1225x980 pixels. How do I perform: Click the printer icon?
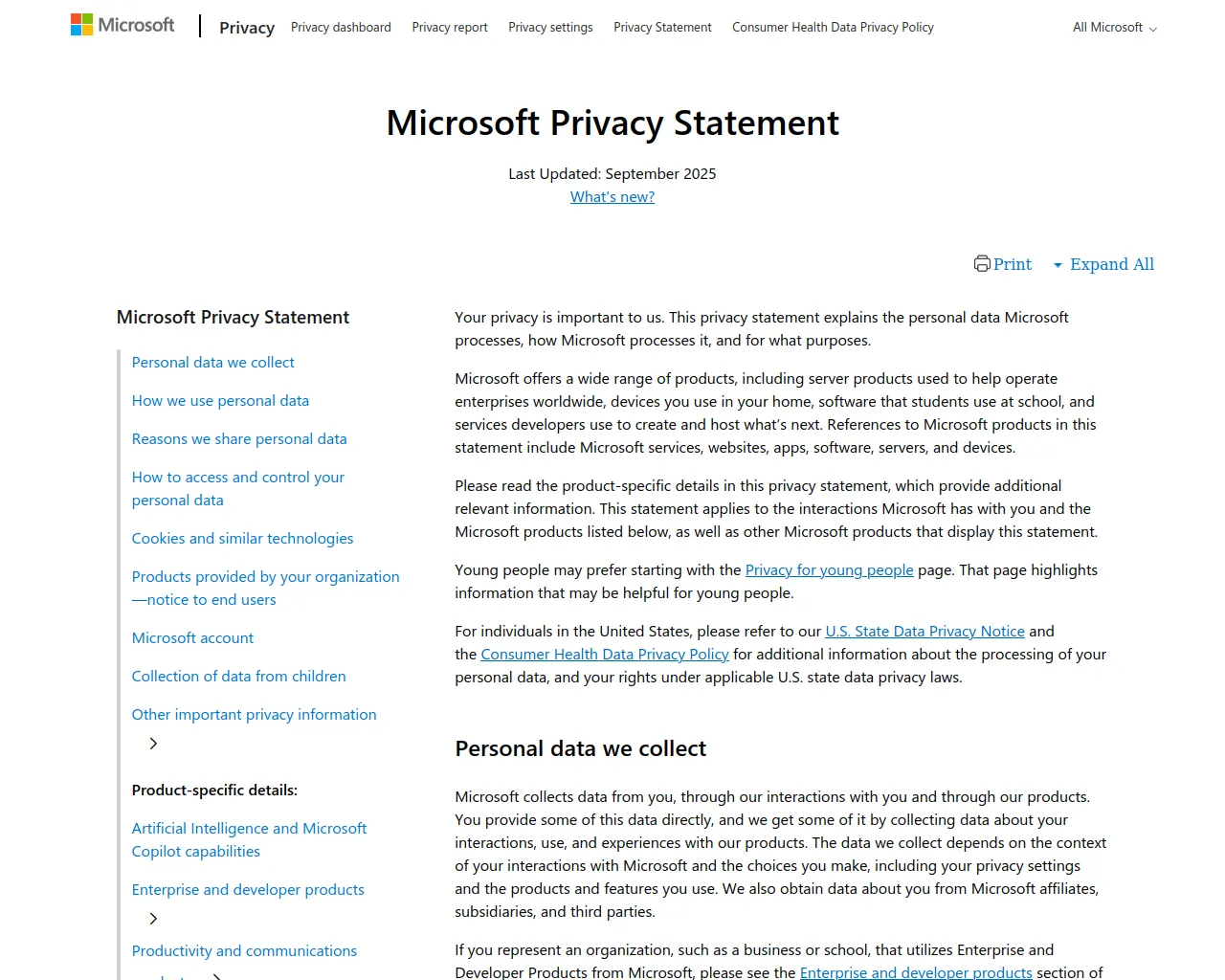(x=982, y=264)
